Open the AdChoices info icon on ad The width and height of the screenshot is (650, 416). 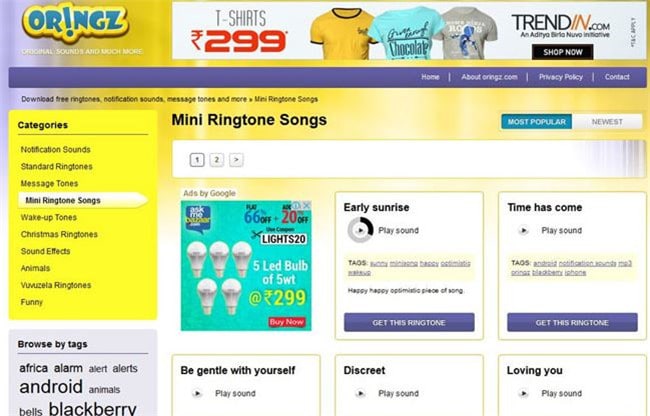pyautogui.click(x=297, y=205)
